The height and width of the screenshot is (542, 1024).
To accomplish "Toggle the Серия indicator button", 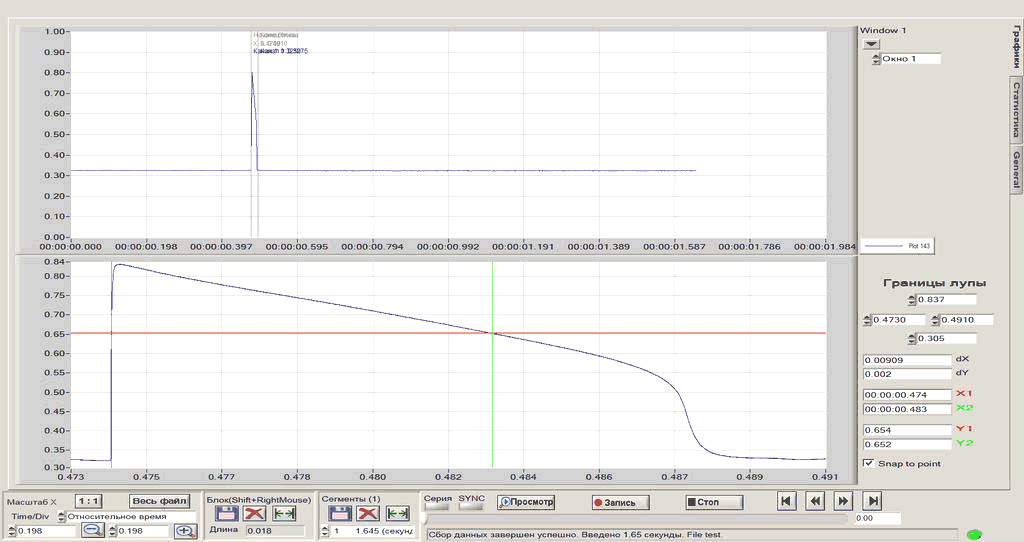I will tap(437, 507).
